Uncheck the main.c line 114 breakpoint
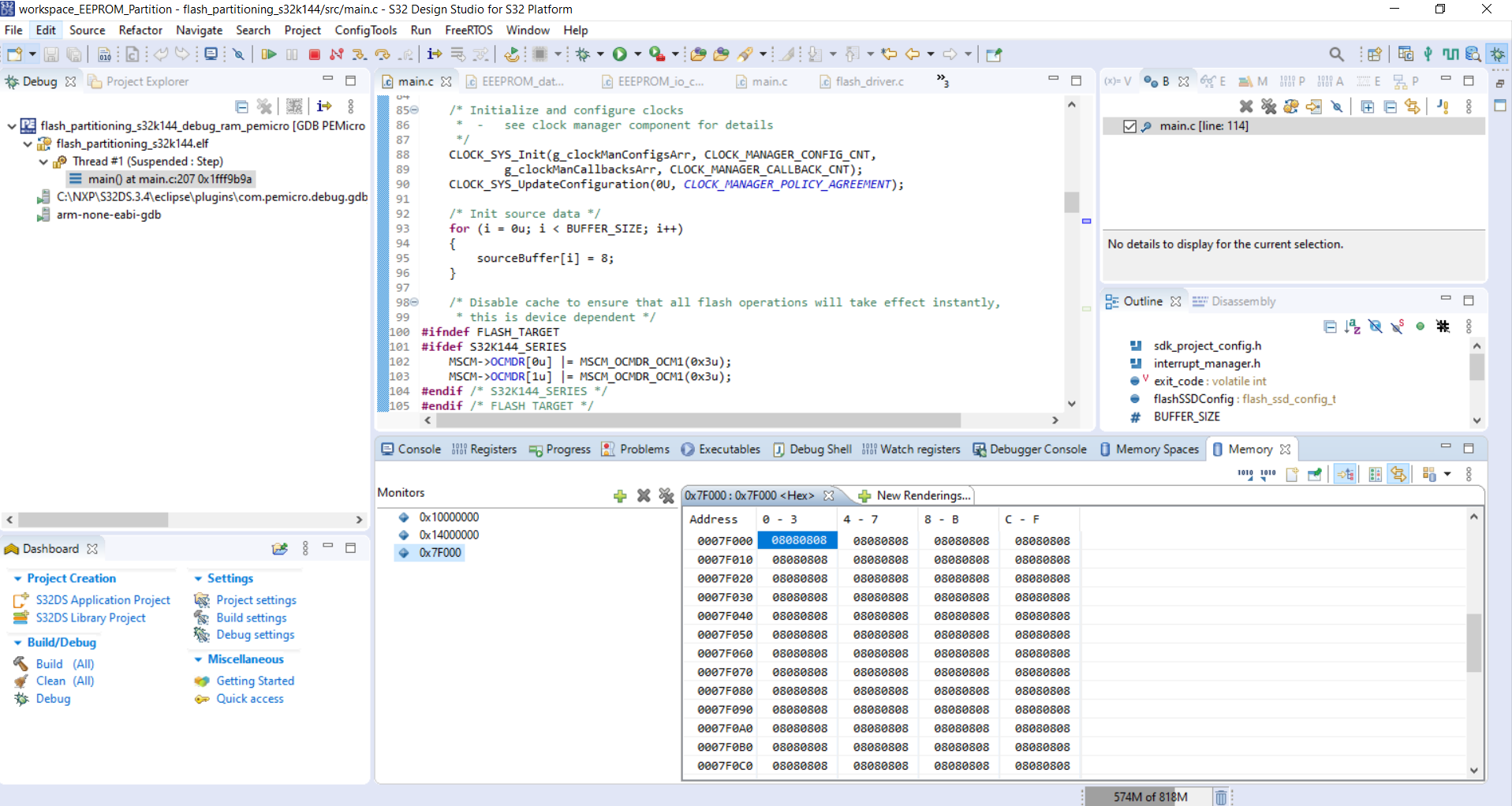1512x806 pixels. (1131, 126)
